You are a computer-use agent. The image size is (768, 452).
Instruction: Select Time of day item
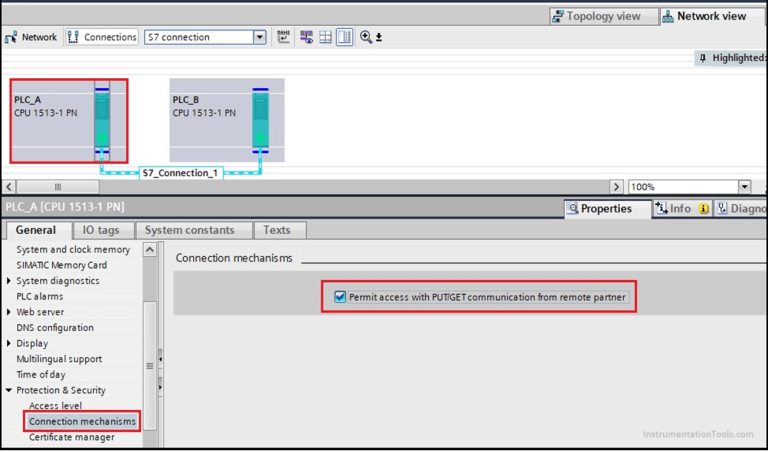[41, 375]
